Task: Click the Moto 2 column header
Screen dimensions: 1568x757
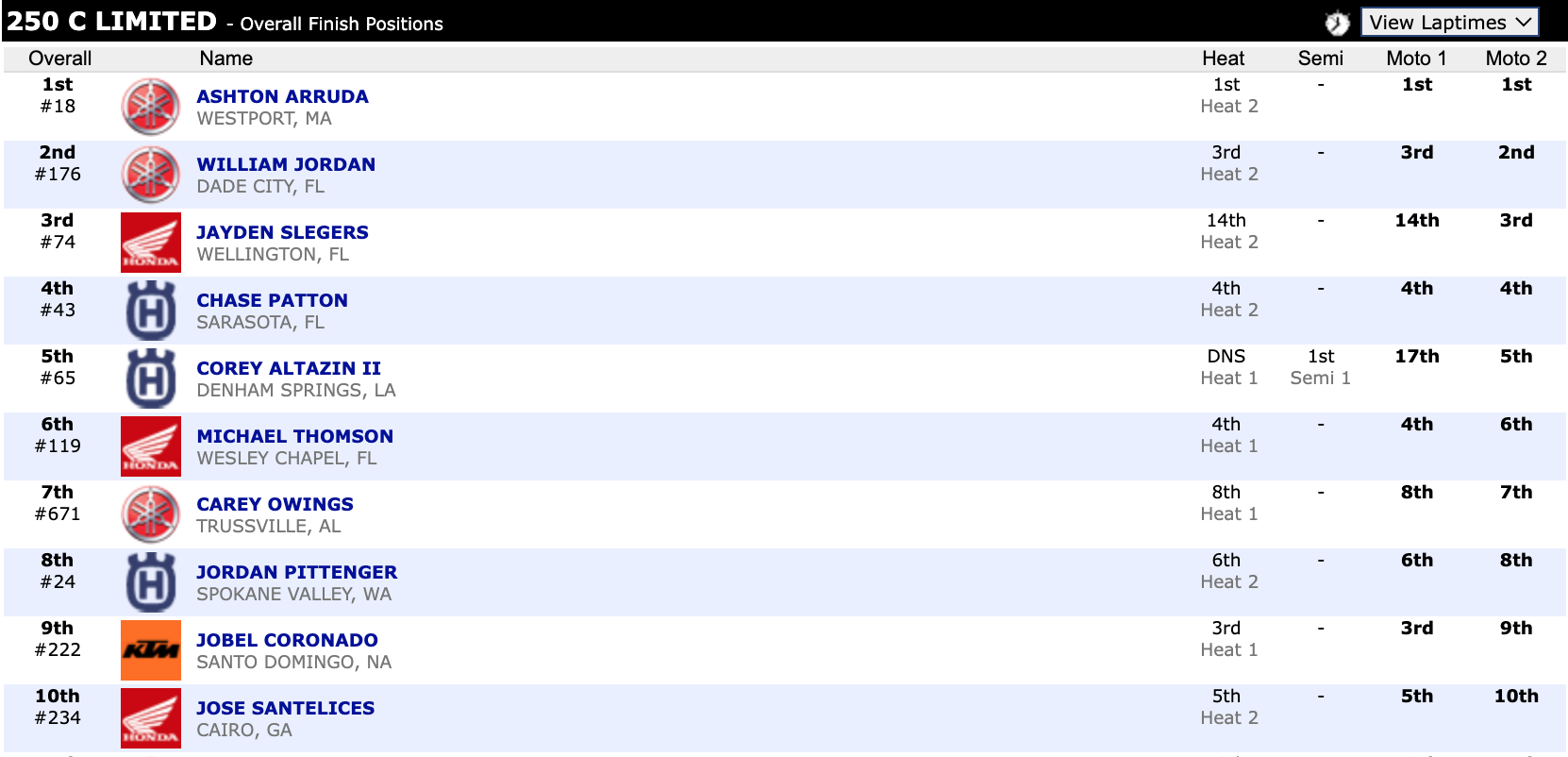Action: (1515, 59)
